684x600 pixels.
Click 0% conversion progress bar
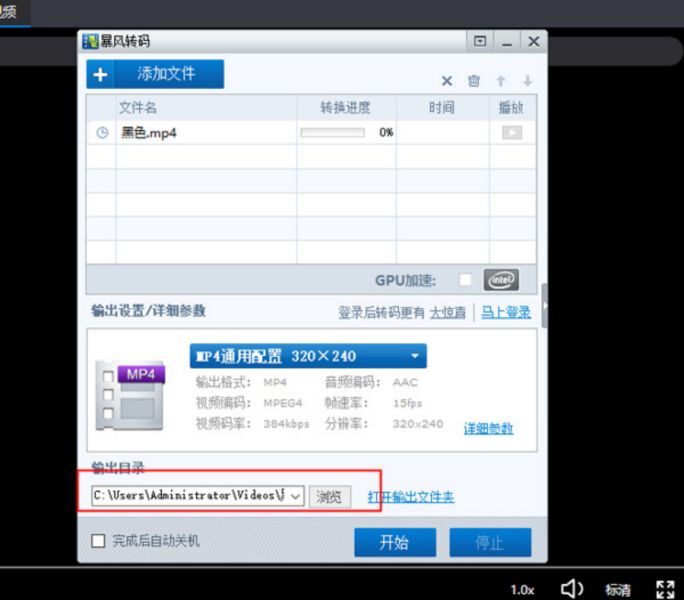point(332,132)
